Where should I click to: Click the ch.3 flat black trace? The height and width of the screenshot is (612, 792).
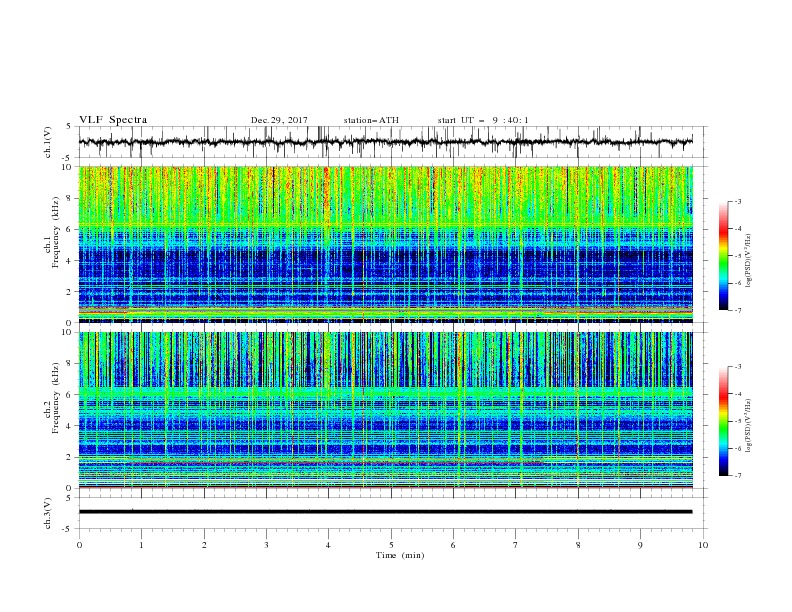coord(385,512)
